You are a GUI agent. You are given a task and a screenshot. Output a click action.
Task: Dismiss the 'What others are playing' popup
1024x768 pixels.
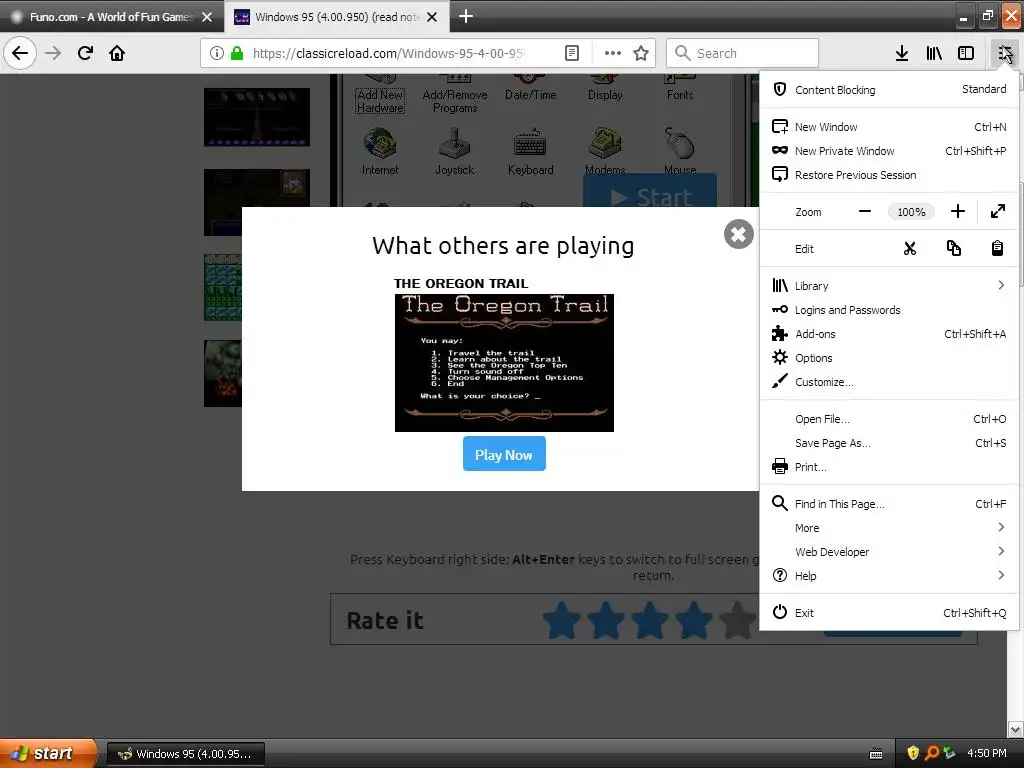pos(739,234)
